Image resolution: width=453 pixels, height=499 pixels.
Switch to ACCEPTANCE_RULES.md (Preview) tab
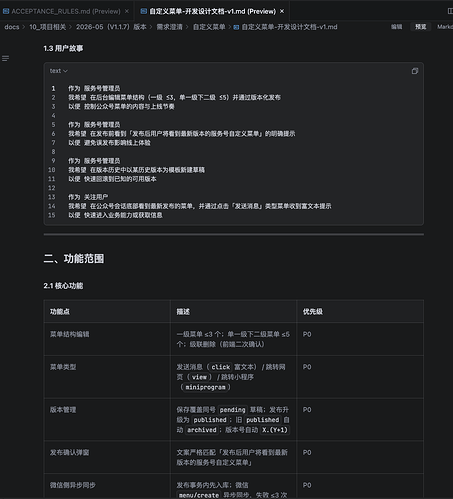[x=66, y=11]
